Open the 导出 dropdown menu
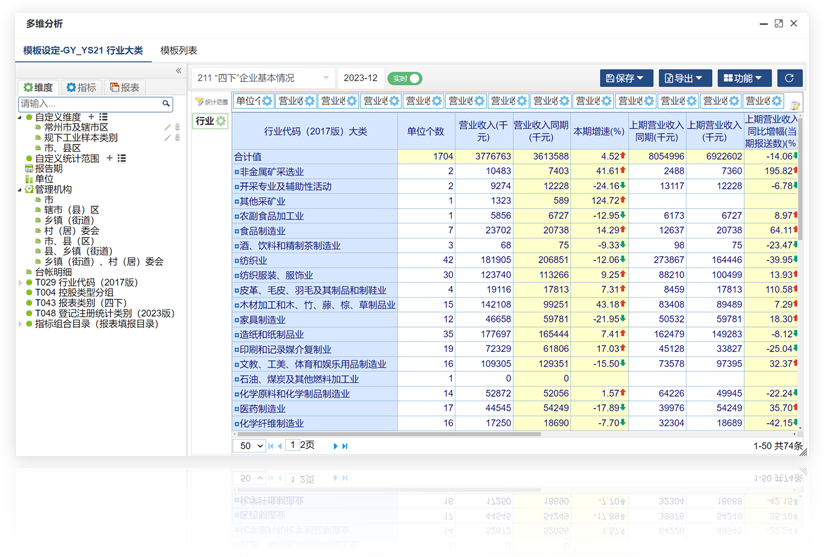 685,78
